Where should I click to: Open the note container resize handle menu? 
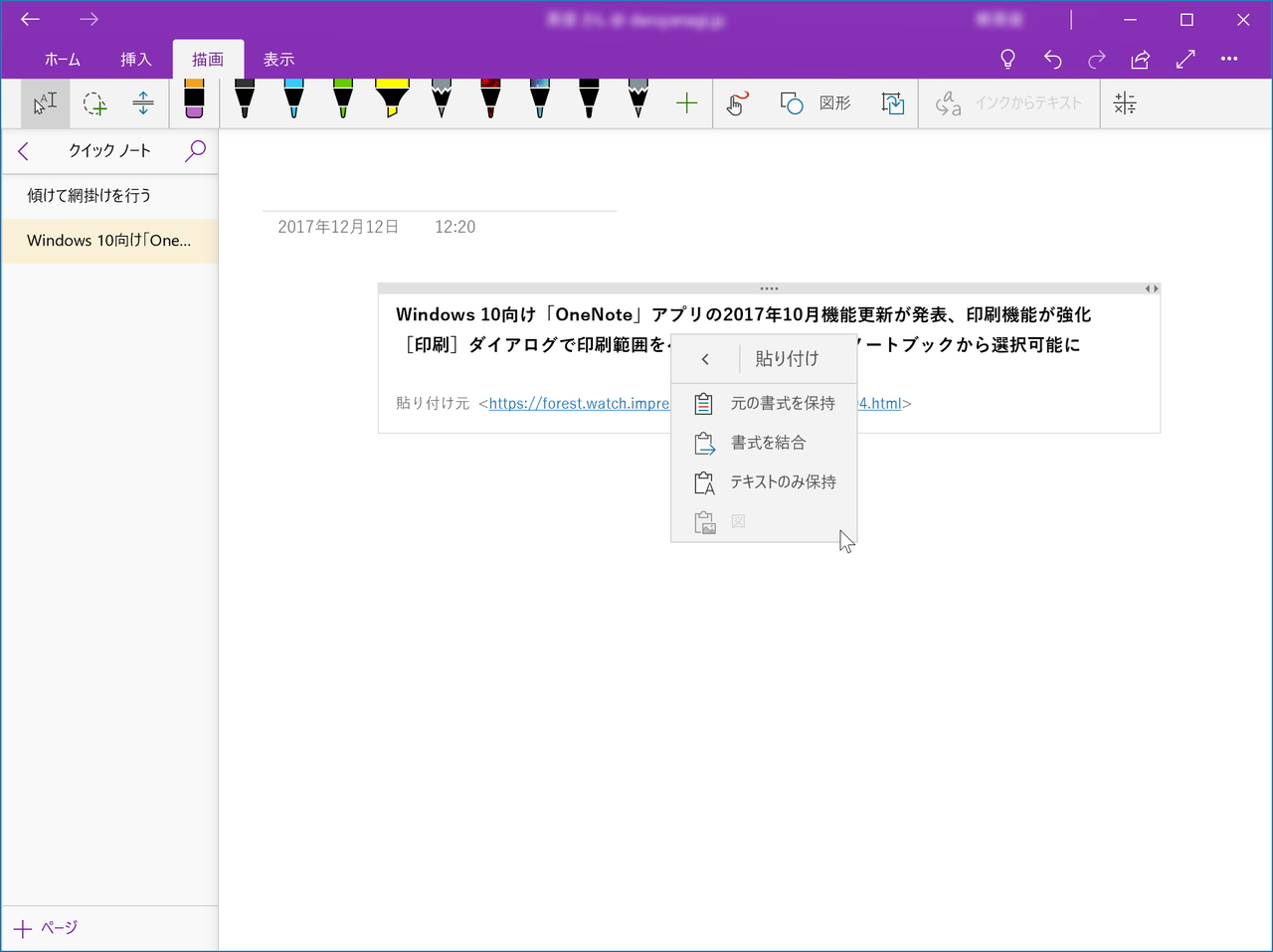point(769,287)
